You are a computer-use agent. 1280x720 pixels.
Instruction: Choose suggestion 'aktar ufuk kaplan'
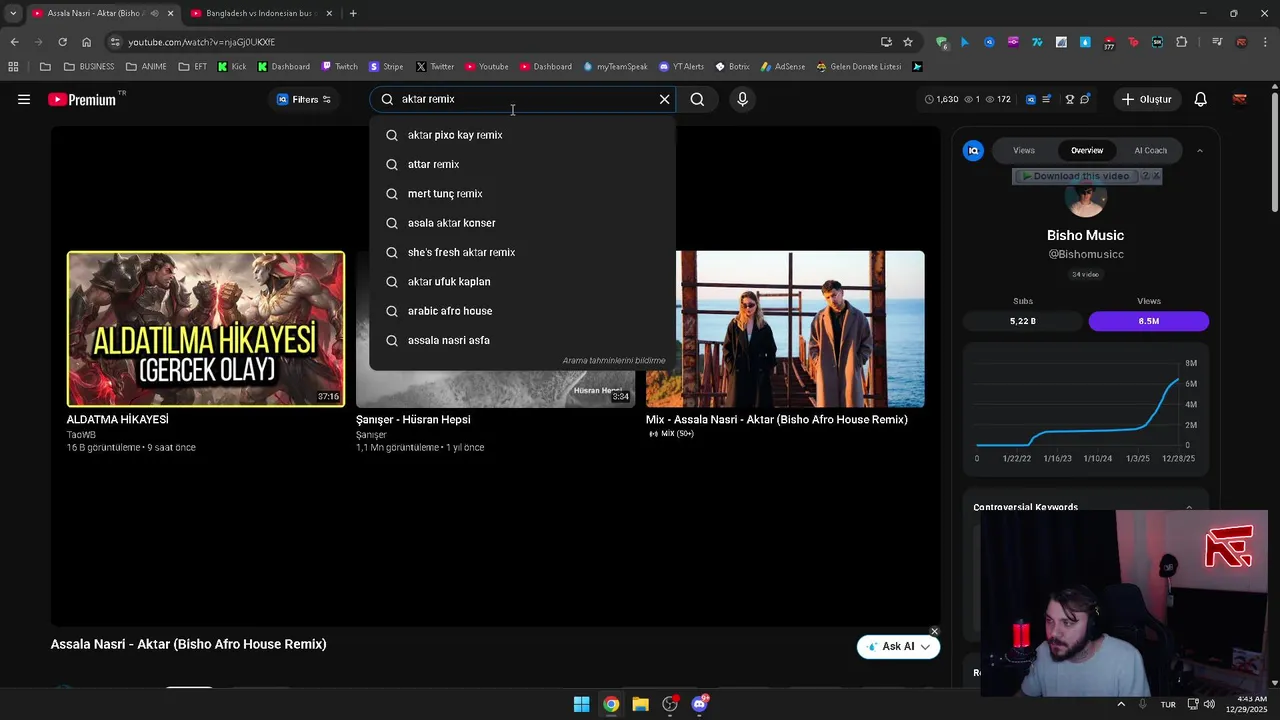pyautogui.click(x=522, y=281)
